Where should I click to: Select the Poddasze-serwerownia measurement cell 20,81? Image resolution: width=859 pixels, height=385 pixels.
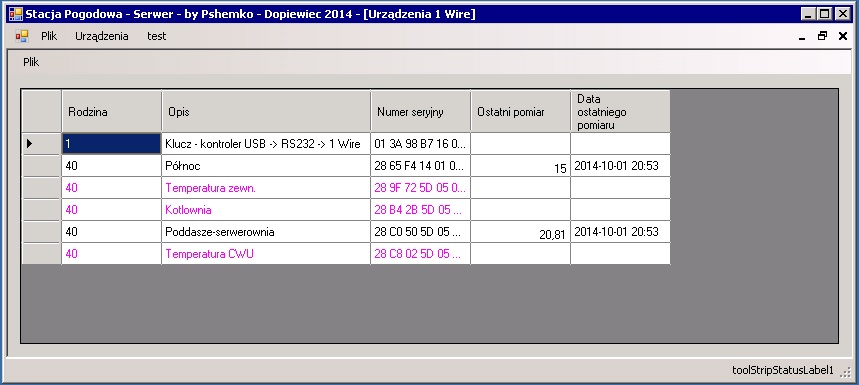520,232
